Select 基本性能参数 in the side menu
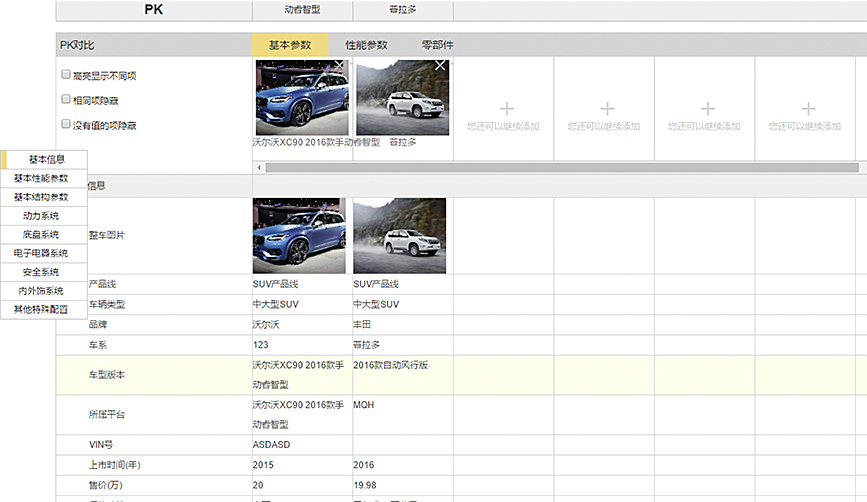 pos(44,178)
